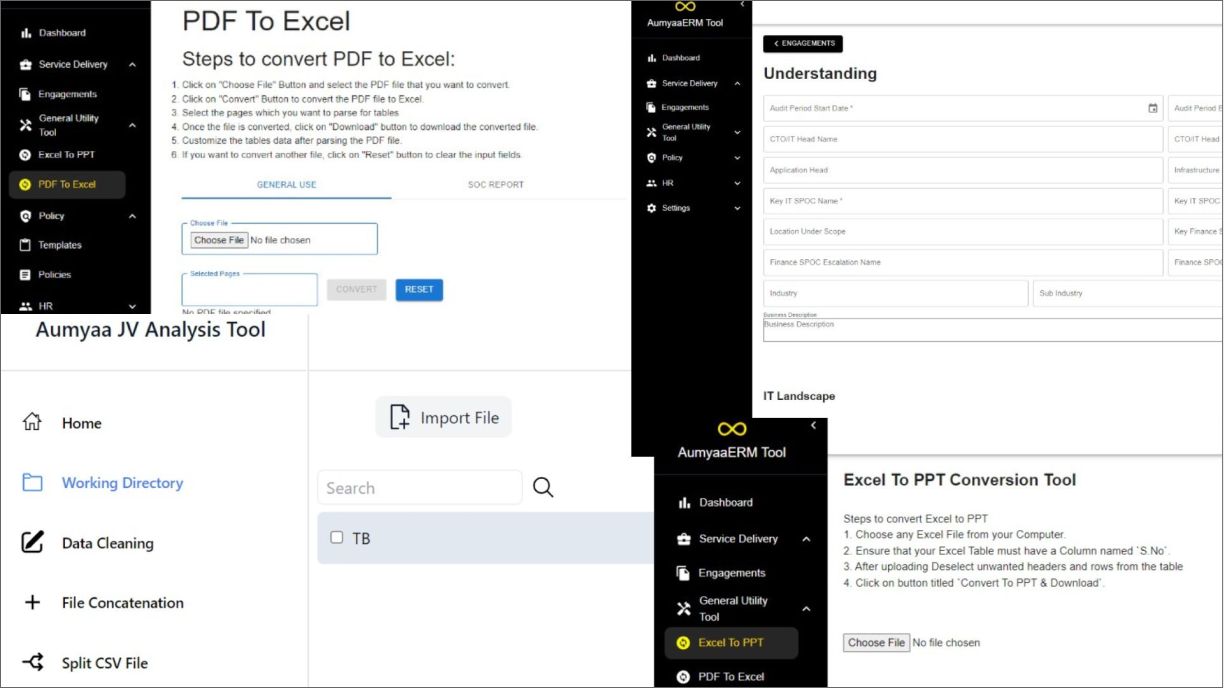Image resolution: width=1224 pixels, height=688 pixels.
Task: Click the Templates clipboard icon
Action: click(26, 245)
